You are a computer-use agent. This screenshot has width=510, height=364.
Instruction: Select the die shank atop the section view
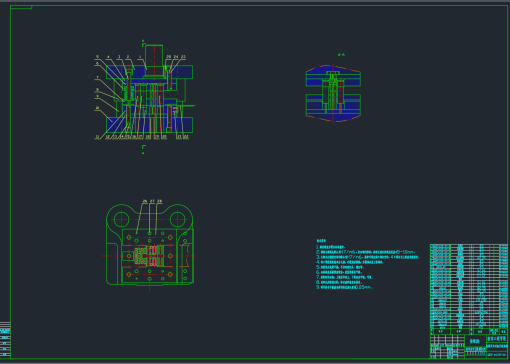(x=154, y=60)
